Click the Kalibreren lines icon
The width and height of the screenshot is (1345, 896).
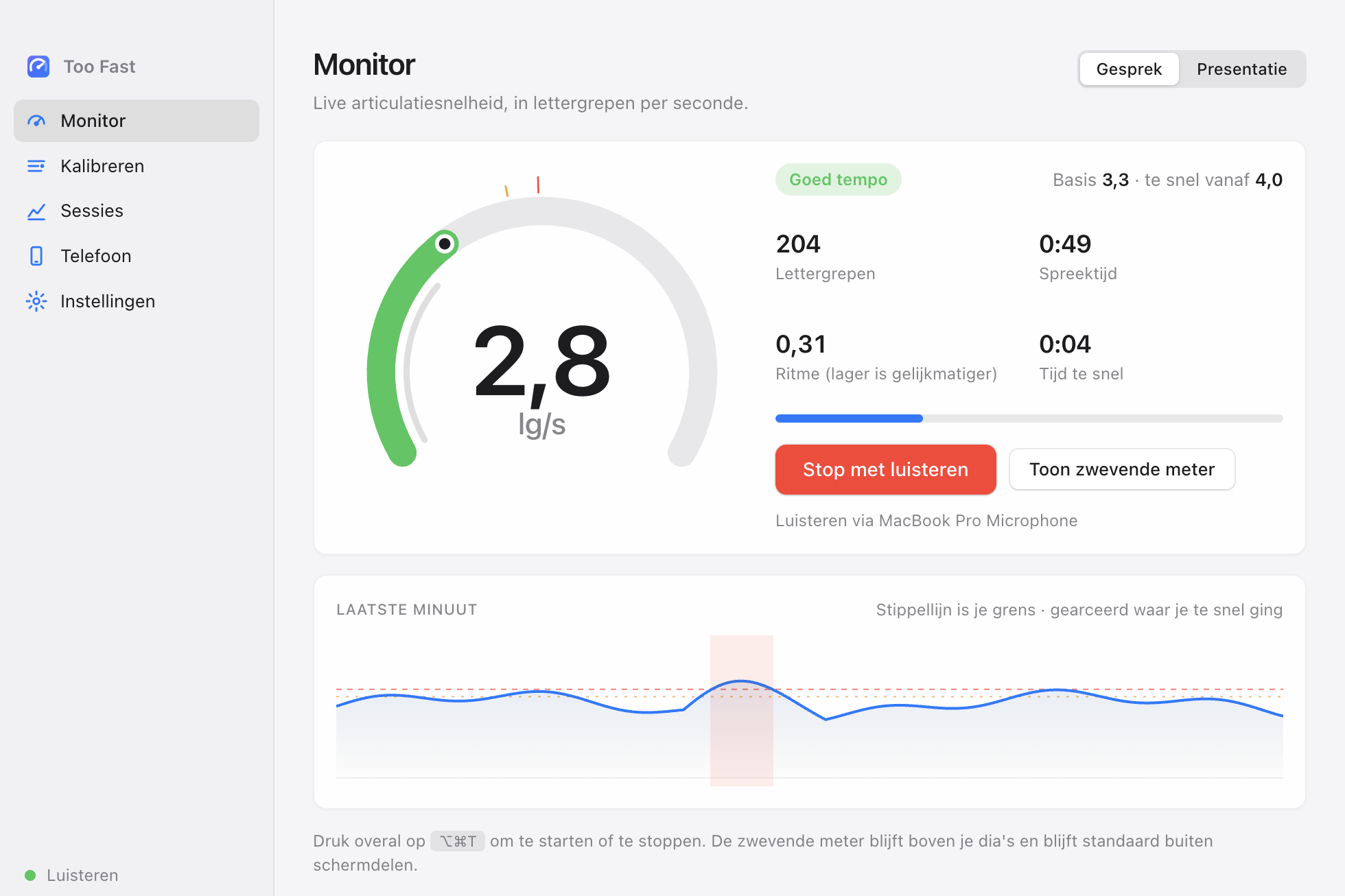point(36,166)
